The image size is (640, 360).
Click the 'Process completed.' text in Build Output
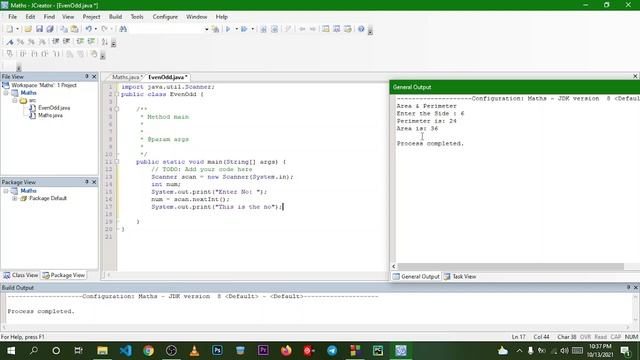[41, 311]
